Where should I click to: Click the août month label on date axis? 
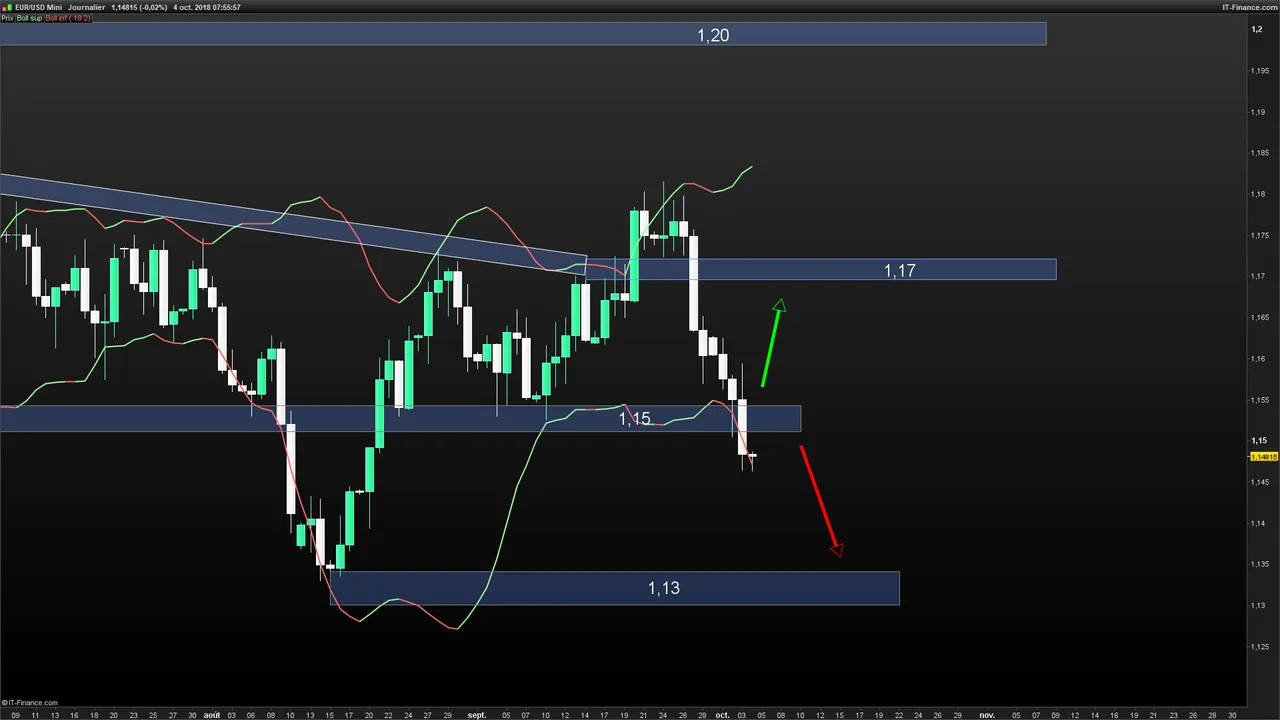[x=212, y=715]
